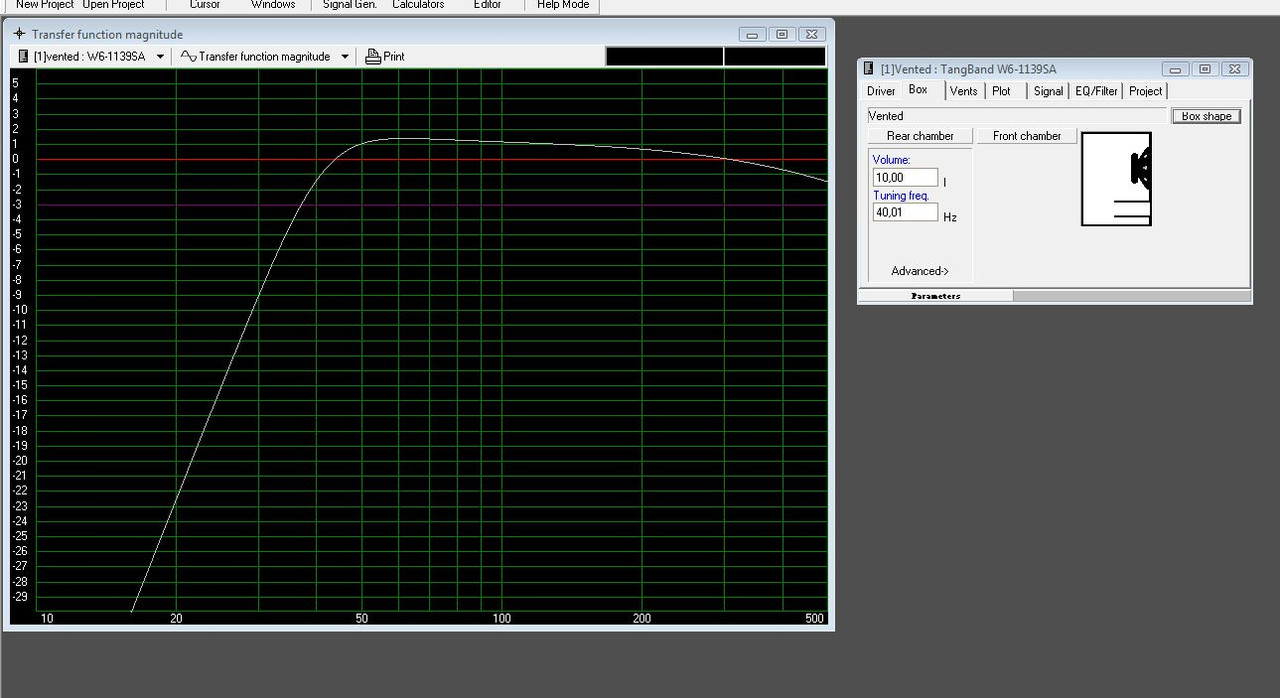Open the project selector dropdown showing W6-1139SA
Image resolution: width=1280 pixels, height=698 pixels.
160,57
